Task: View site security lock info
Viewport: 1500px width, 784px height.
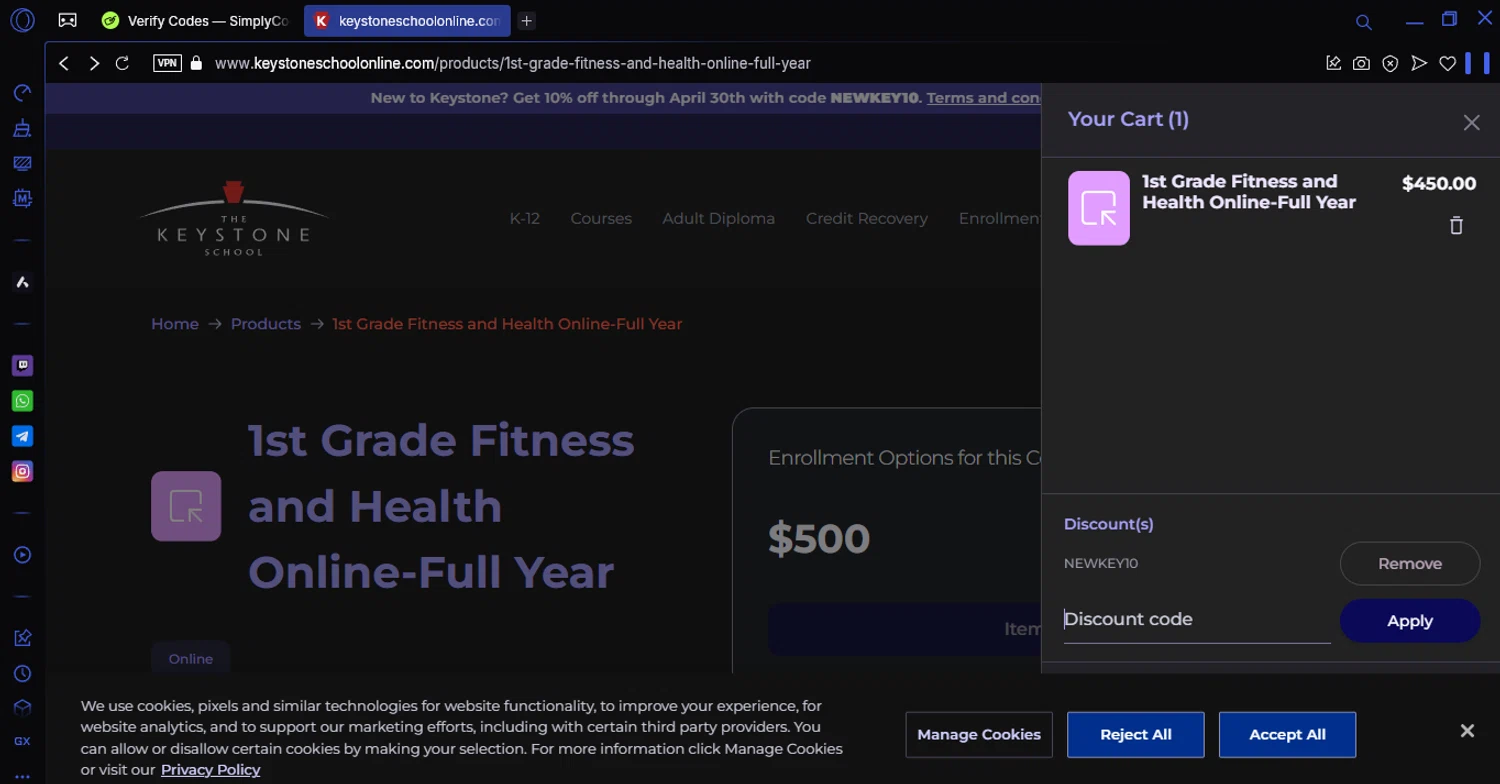Action: coord(196,63)
